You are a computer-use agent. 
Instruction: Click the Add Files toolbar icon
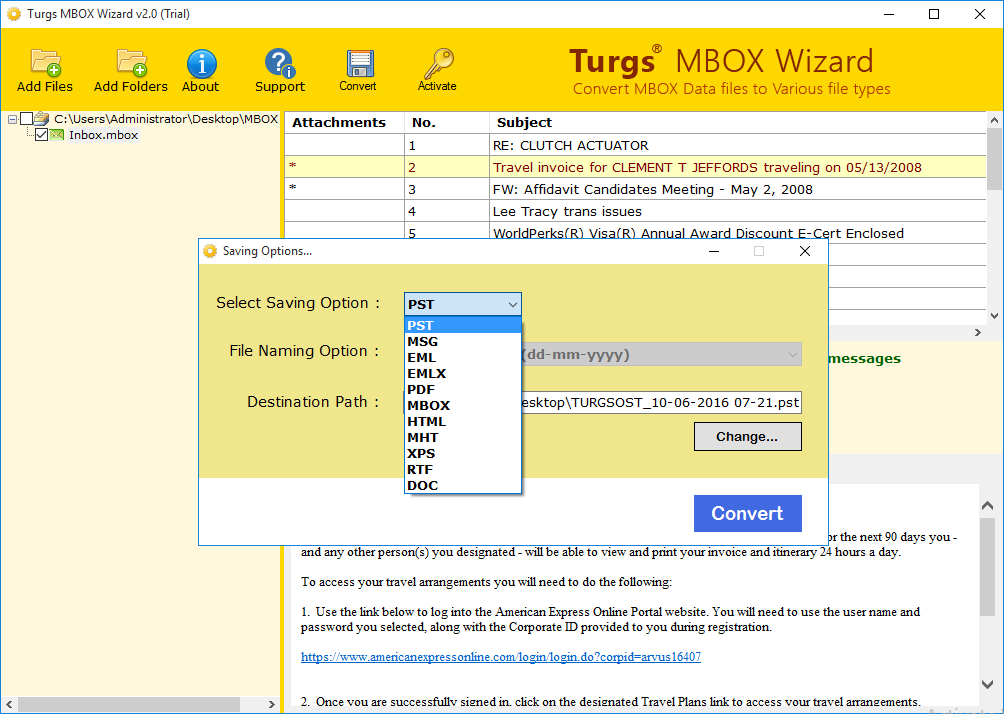click(x=45, y=63)
